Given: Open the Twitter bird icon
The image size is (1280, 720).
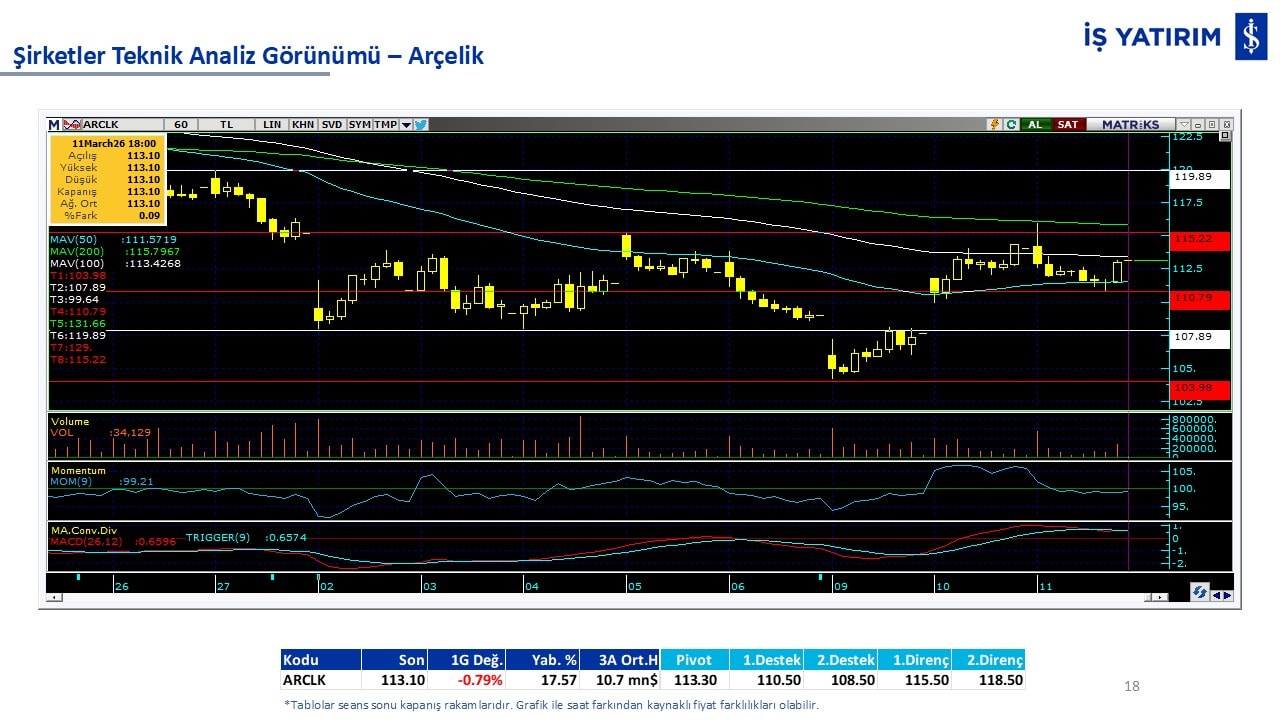Looking at the screenshot, I should point(421,125).
